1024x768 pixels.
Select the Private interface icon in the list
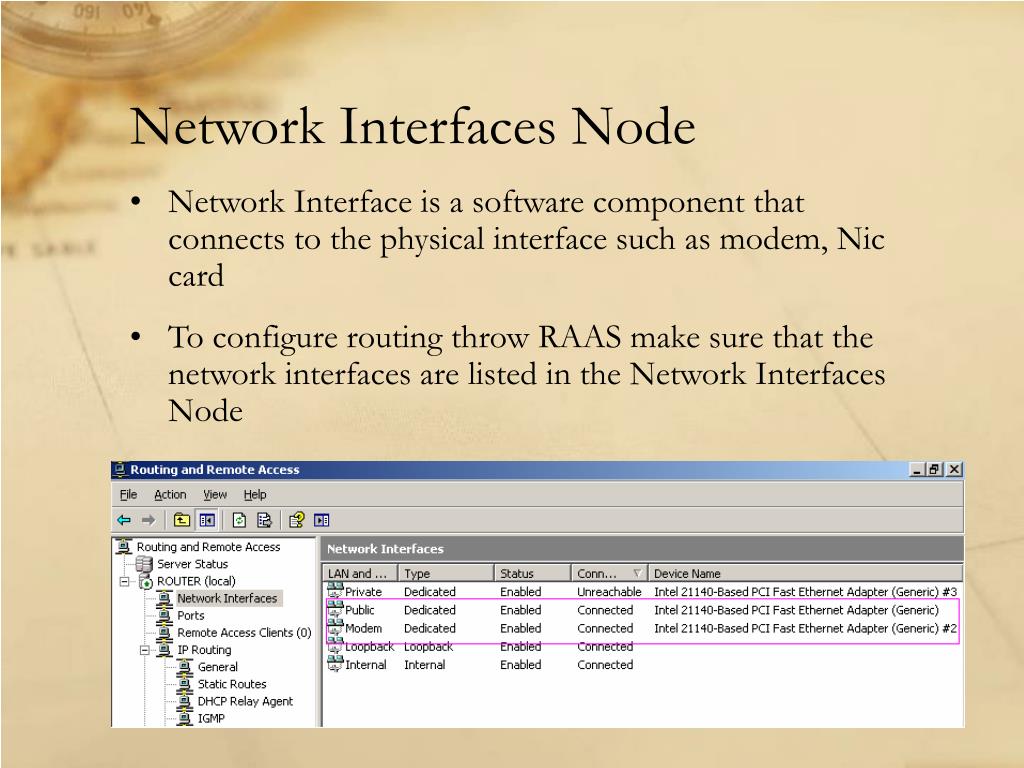tap(335, 591)
